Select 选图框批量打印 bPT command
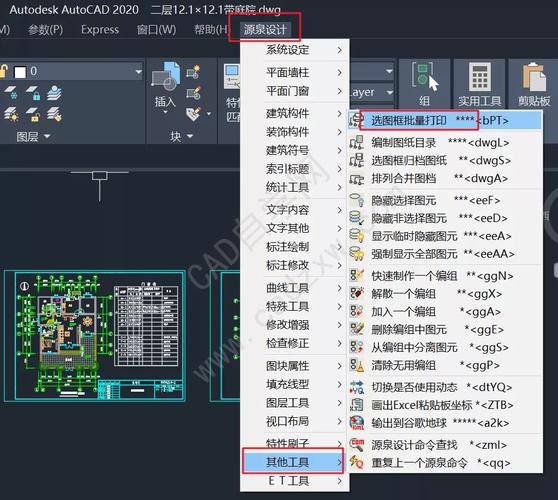The height and width of the screenshot is (500, 558). (445, 120)
